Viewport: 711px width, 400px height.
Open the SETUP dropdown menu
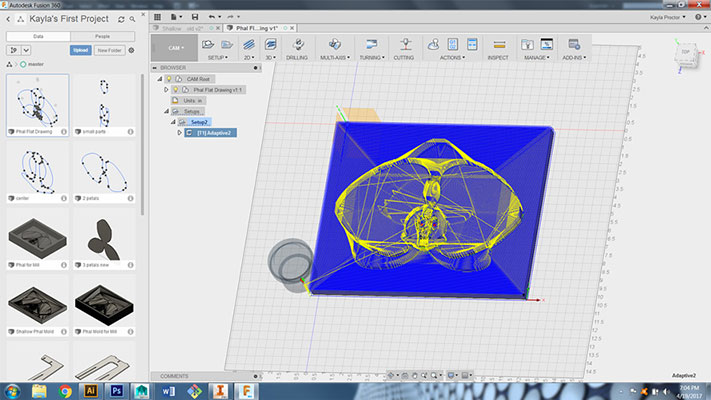(218, 58)
